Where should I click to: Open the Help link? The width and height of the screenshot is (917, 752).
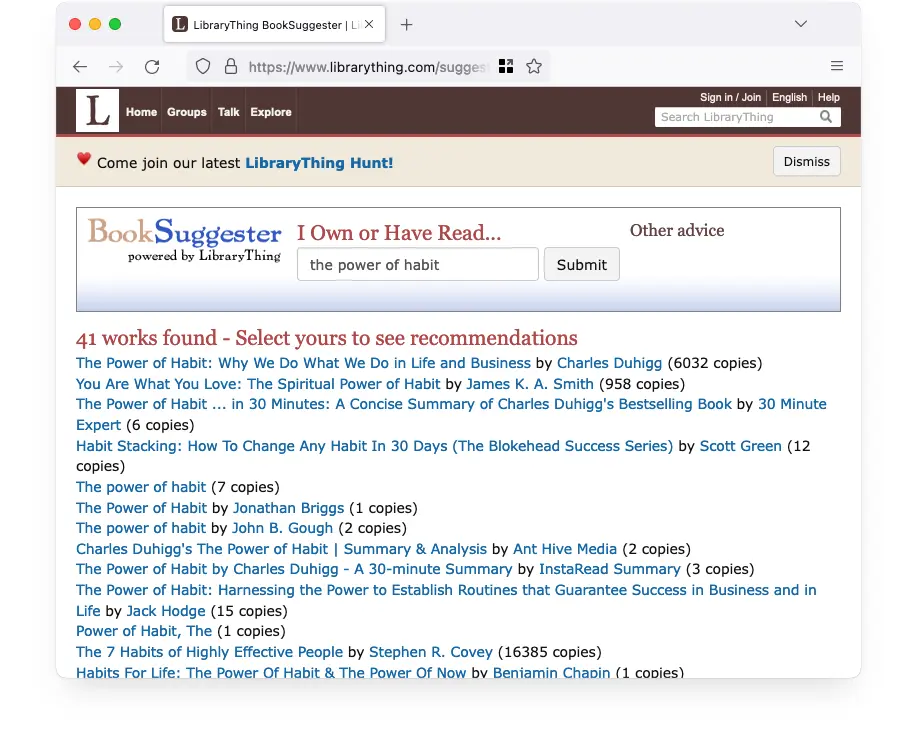tap(829, 97)
